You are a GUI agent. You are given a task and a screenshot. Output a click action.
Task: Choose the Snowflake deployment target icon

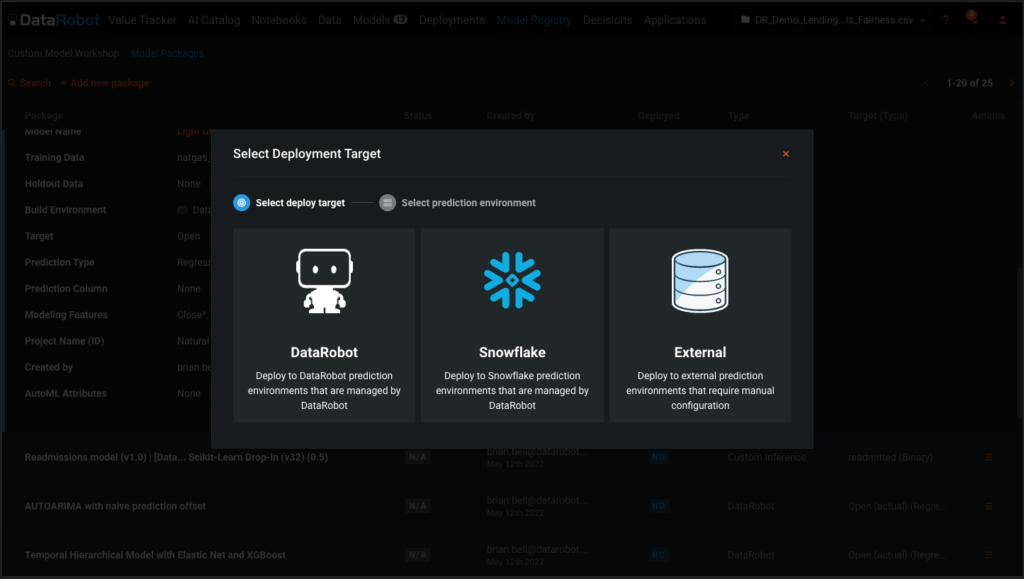coord(511,279)
